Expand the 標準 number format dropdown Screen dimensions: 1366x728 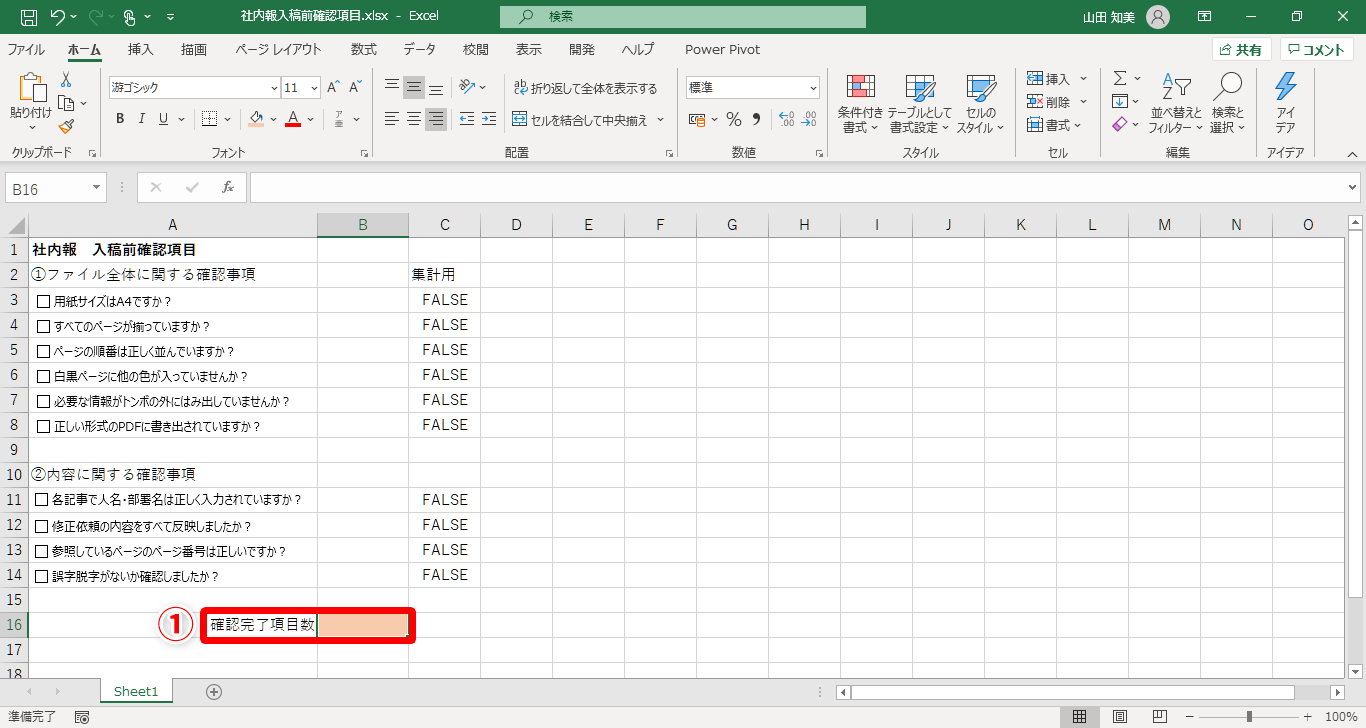coord(812,88)
